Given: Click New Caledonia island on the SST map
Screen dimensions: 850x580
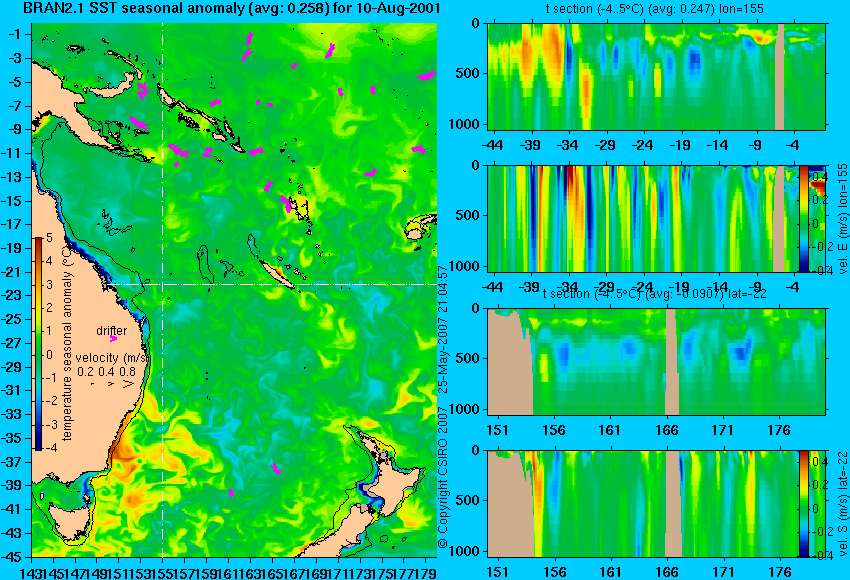Looking at the screenshot, I should point(277,274).
